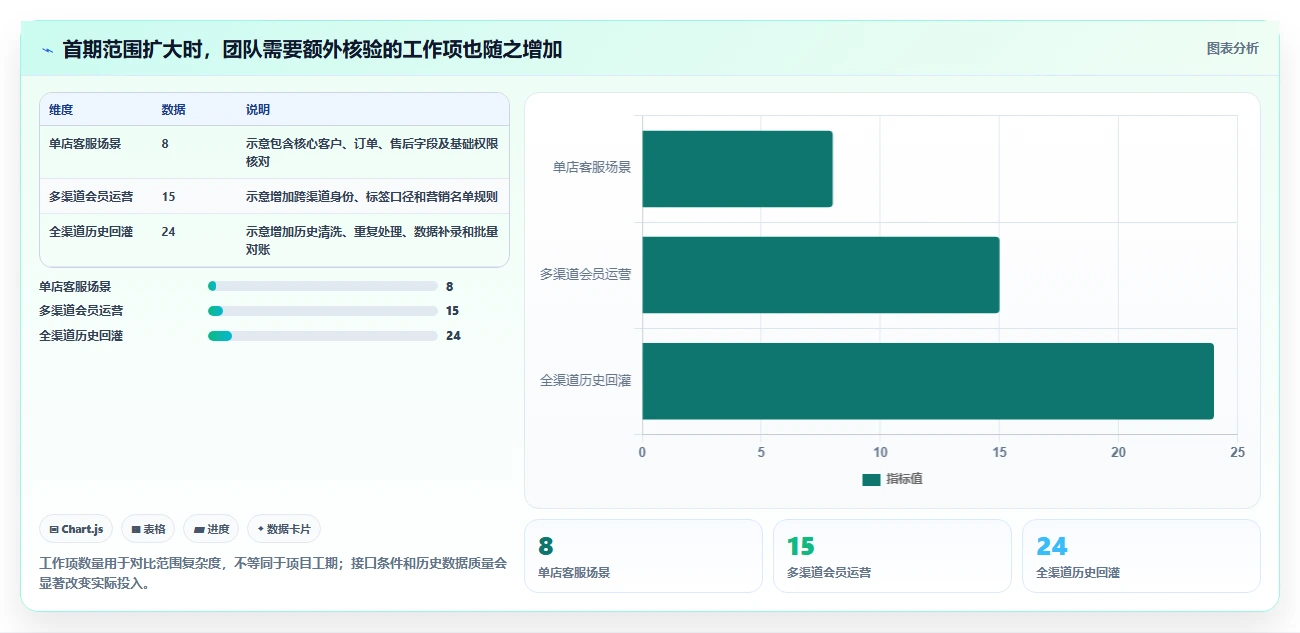Select the 数据卡片 tag chip
Screen dimensions: 1300x633
point(284,529)
